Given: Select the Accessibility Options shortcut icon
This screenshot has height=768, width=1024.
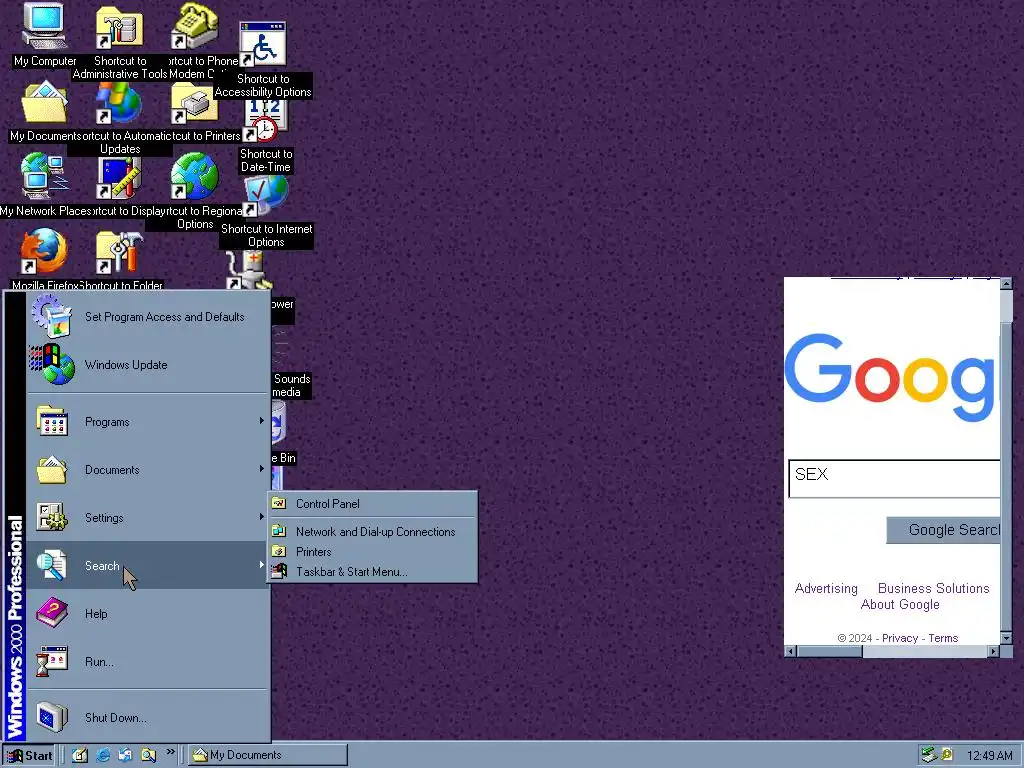Looking at the screenshot, I should 263,44.
